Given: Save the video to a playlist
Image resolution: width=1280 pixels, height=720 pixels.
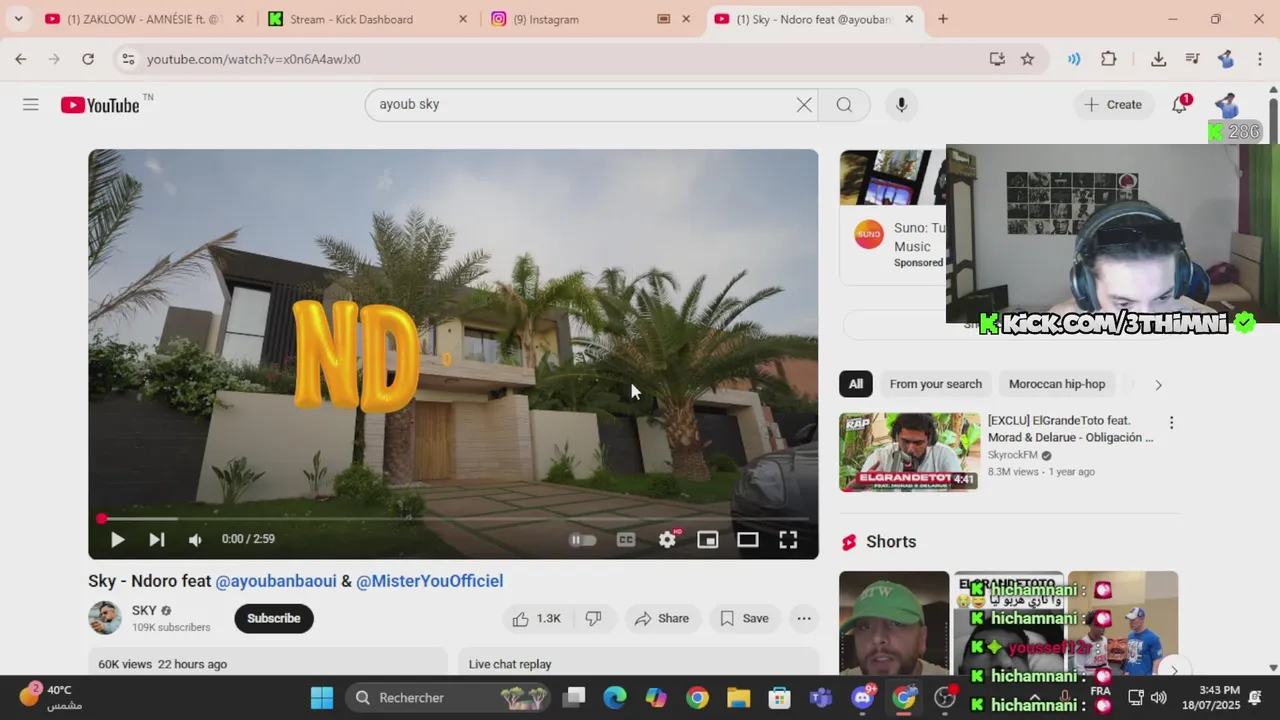Looking at the screenshot, I should pos(744,618).
